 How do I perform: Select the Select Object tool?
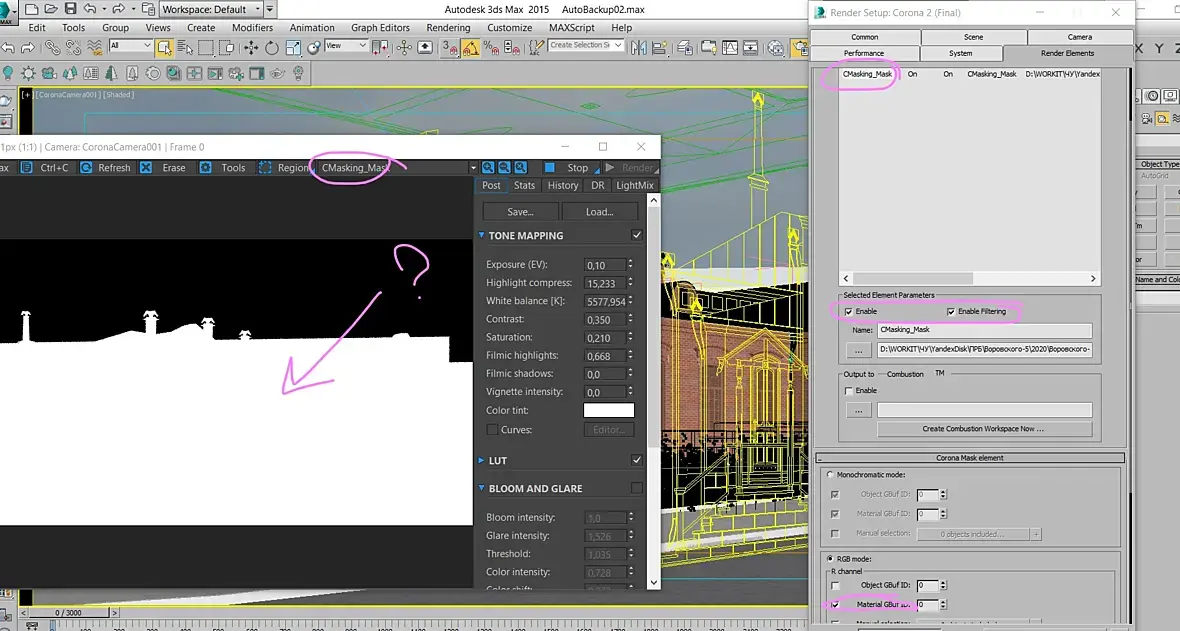pyautogui.click(x=164, y=47)
